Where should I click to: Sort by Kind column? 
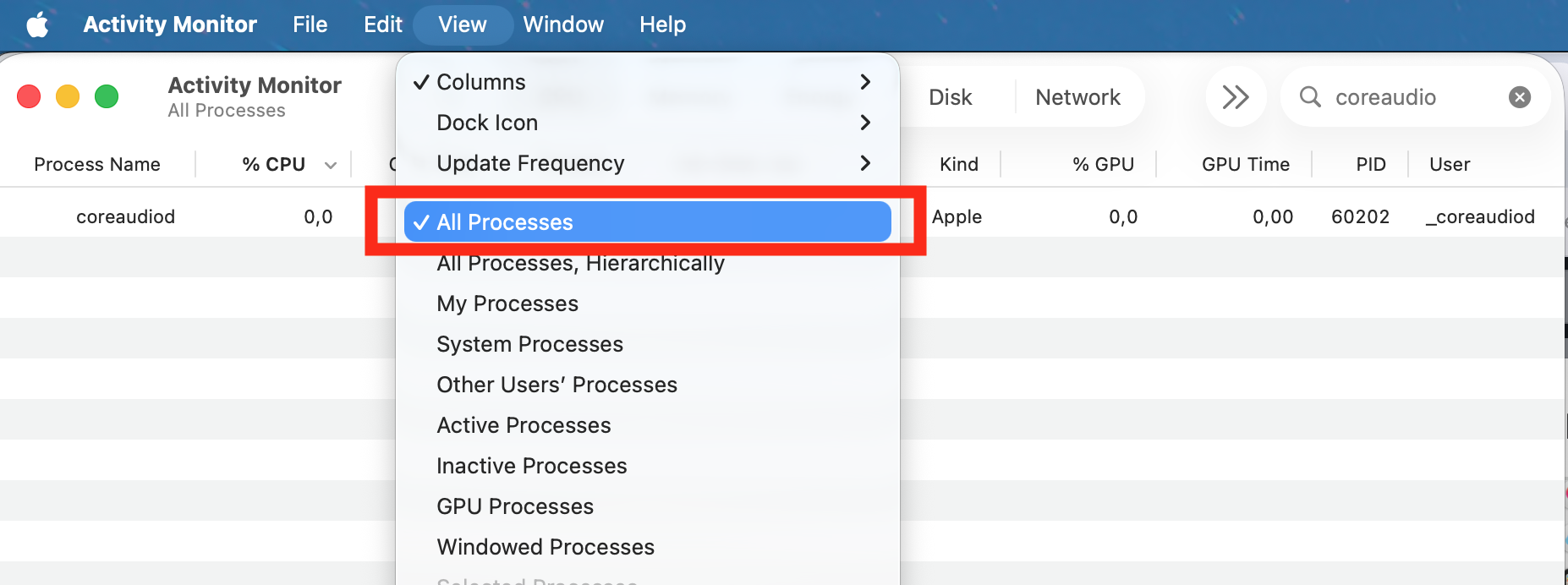click(x=959, y=164)
